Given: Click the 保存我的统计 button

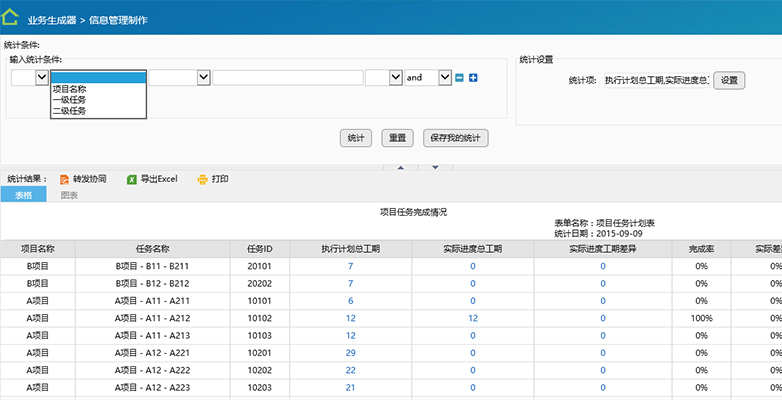Looking at the screenshot, I should (x=455, y=137).
